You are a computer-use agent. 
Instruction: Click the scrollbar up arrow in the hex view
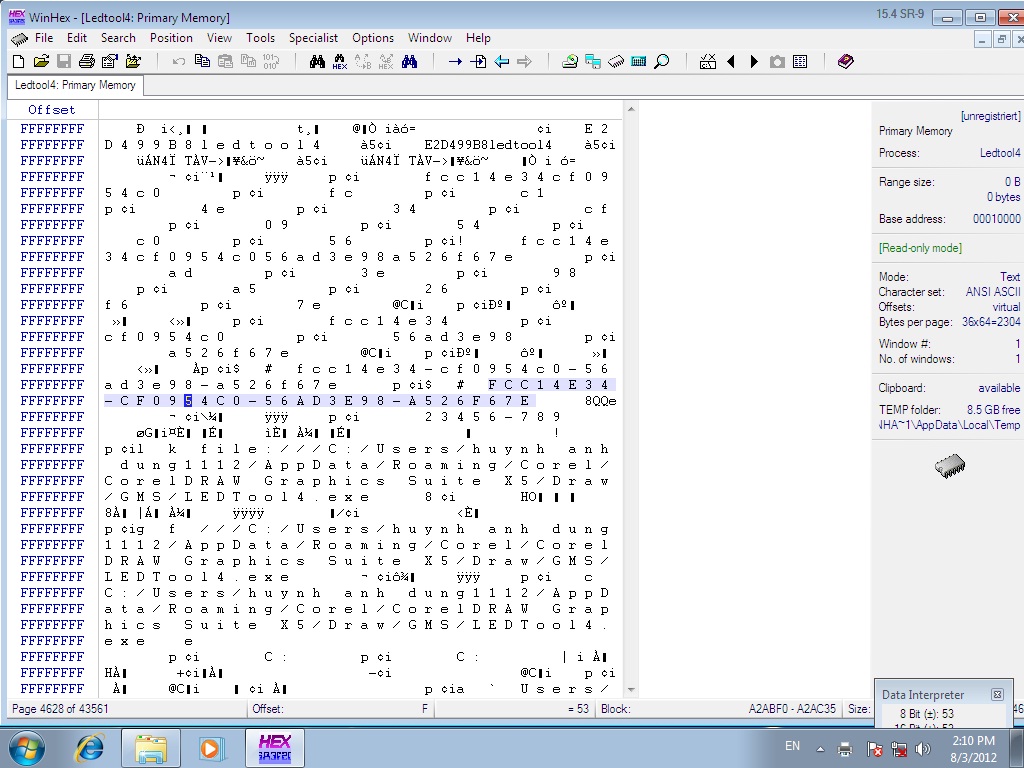[631, 108]
